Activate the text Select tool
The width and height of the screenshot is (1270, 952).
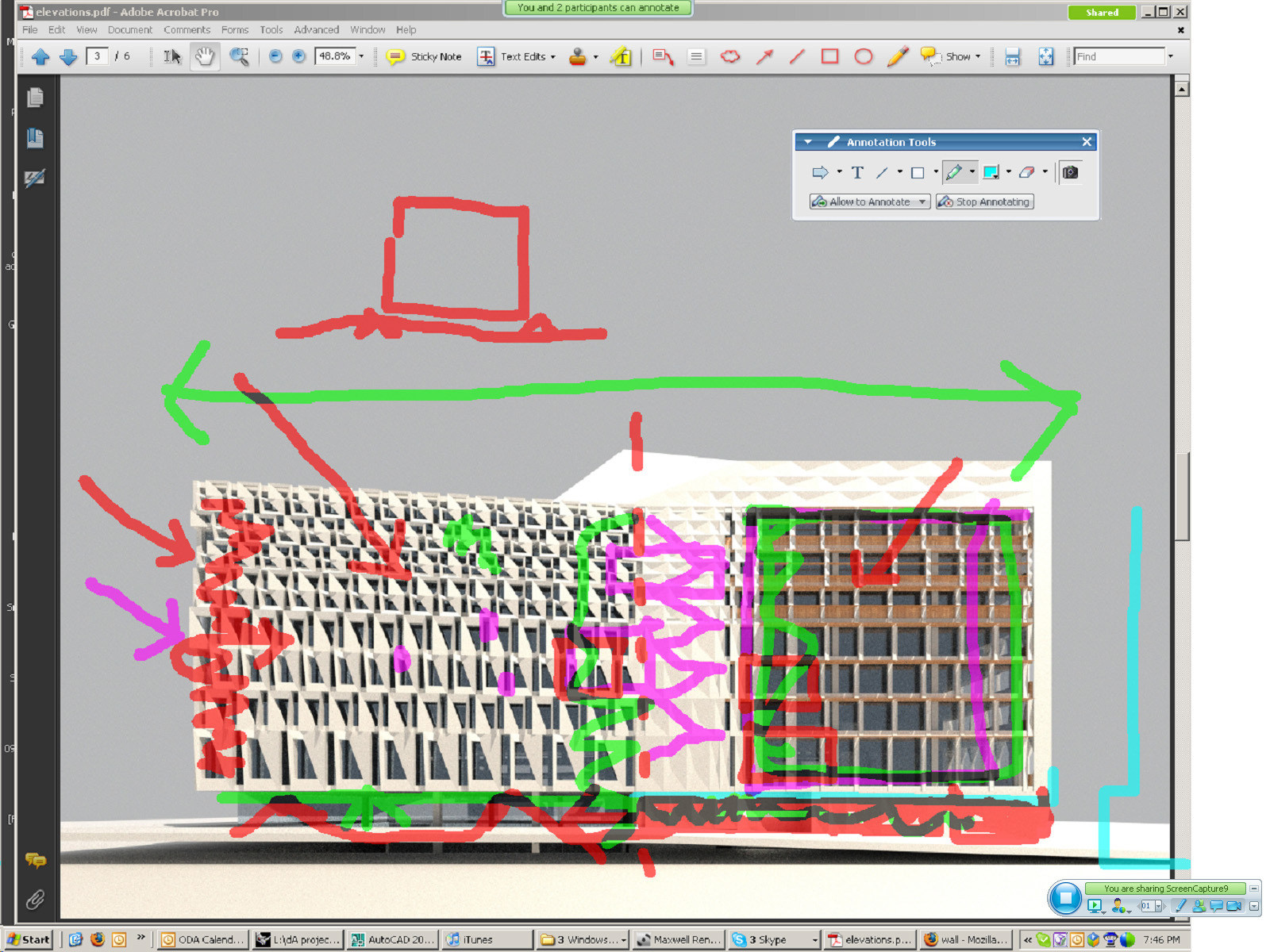coord(172,56)
